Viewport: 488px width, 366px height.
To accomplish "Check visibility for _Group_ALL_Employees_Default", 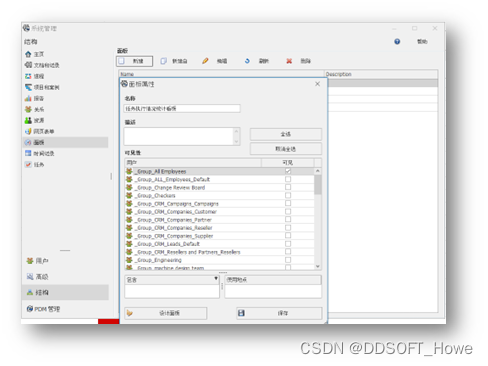I will pos(288,179).
